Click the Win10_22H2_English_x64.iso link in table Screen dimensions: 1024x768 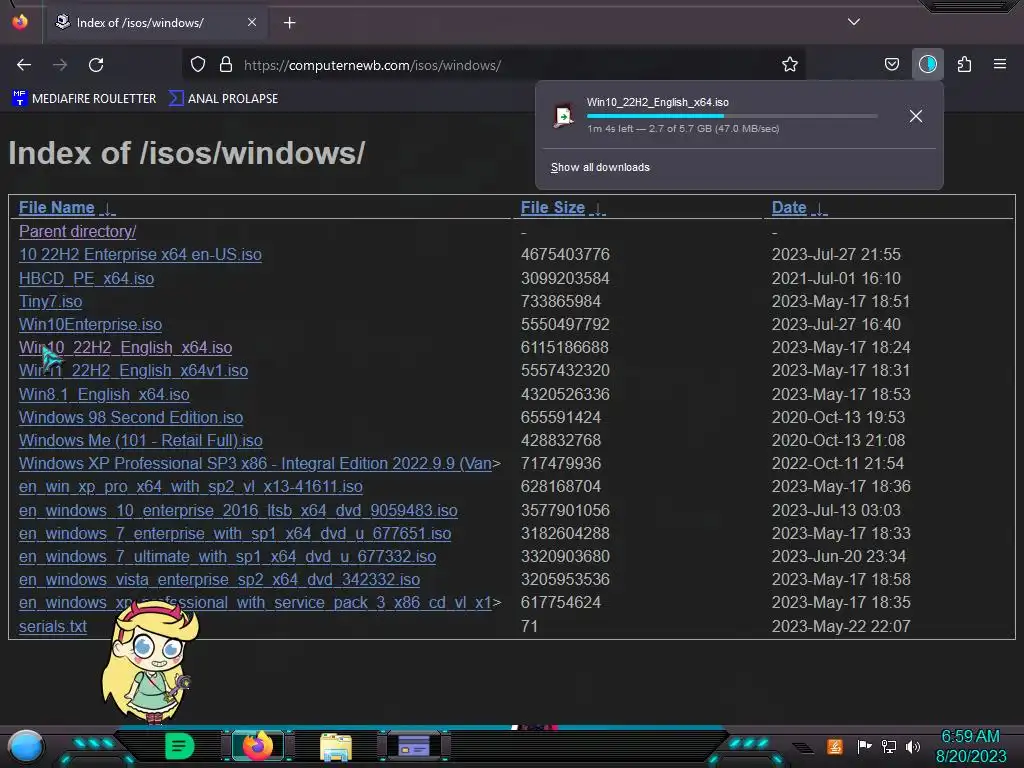click(x=125, y=347)
